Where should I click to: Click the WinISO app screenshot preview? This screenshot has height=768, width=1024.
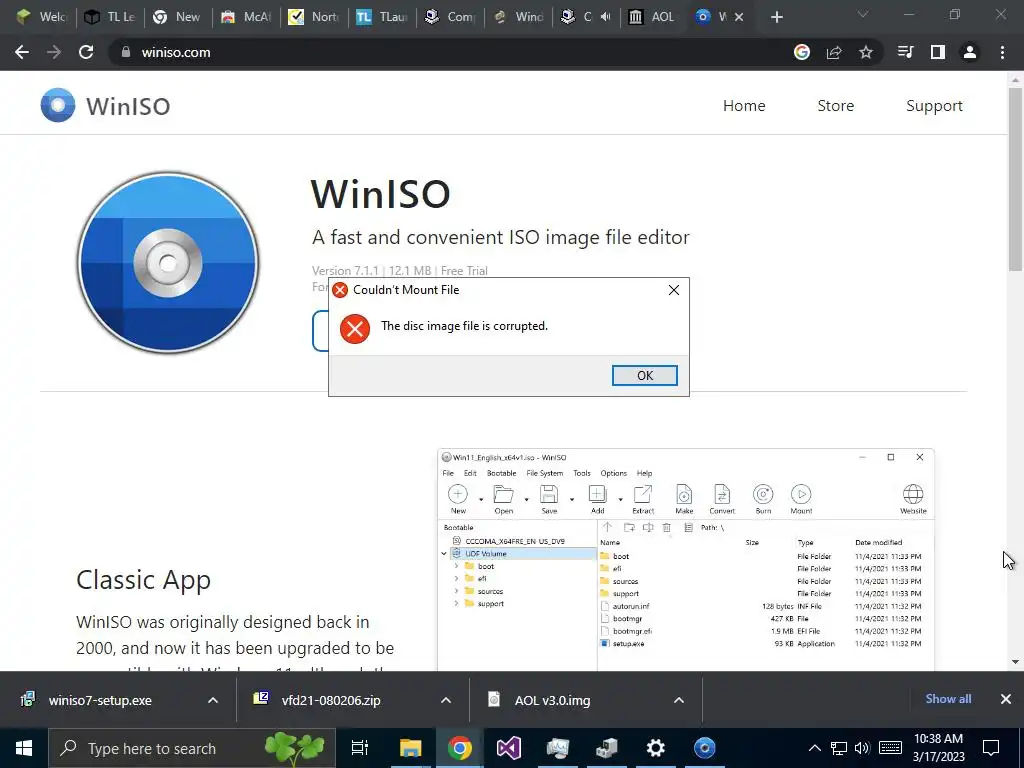pyautogui.click(x=686, y=560)
